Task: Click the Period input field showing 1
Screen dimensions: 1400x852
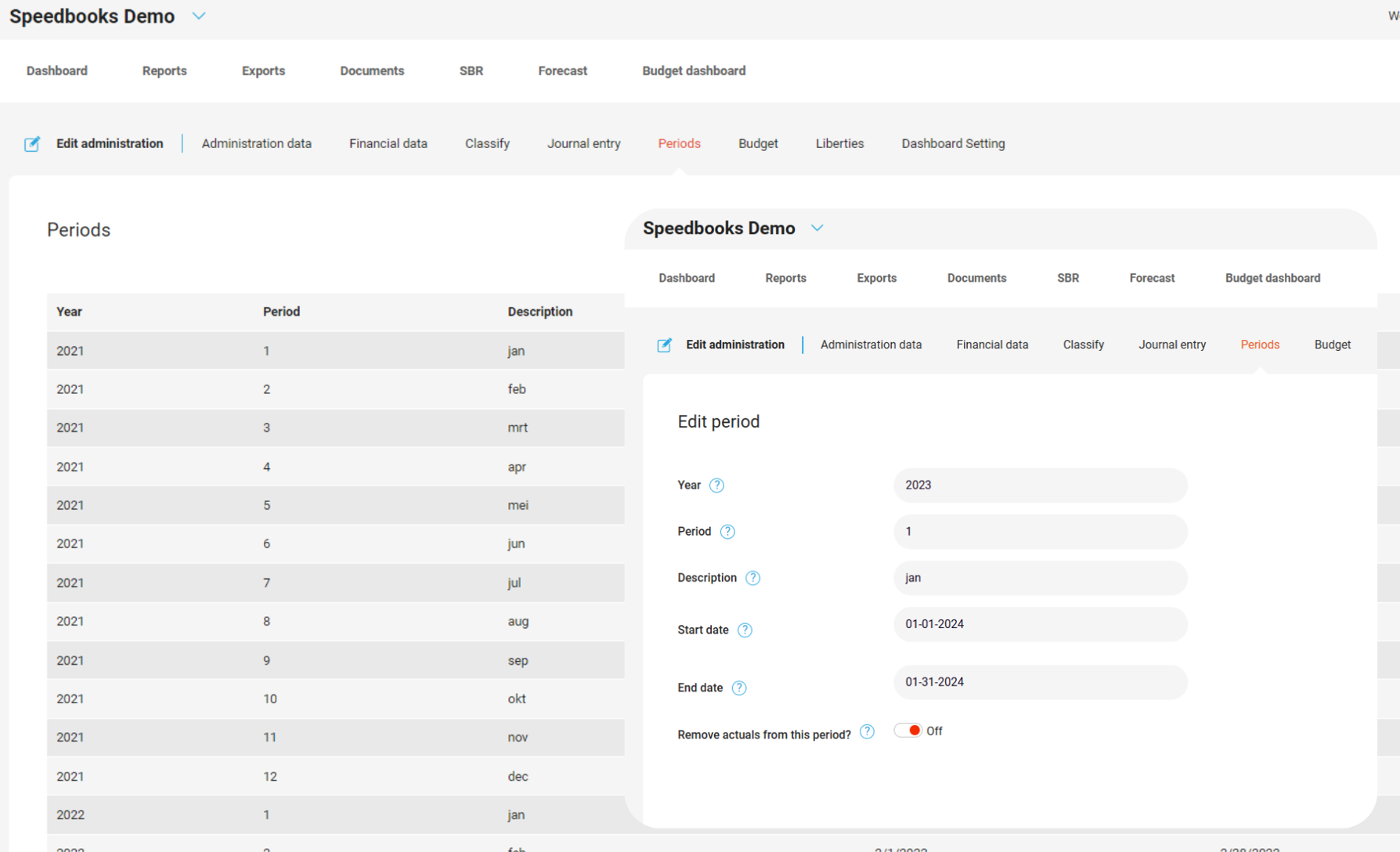Action: click(1041, 532)
